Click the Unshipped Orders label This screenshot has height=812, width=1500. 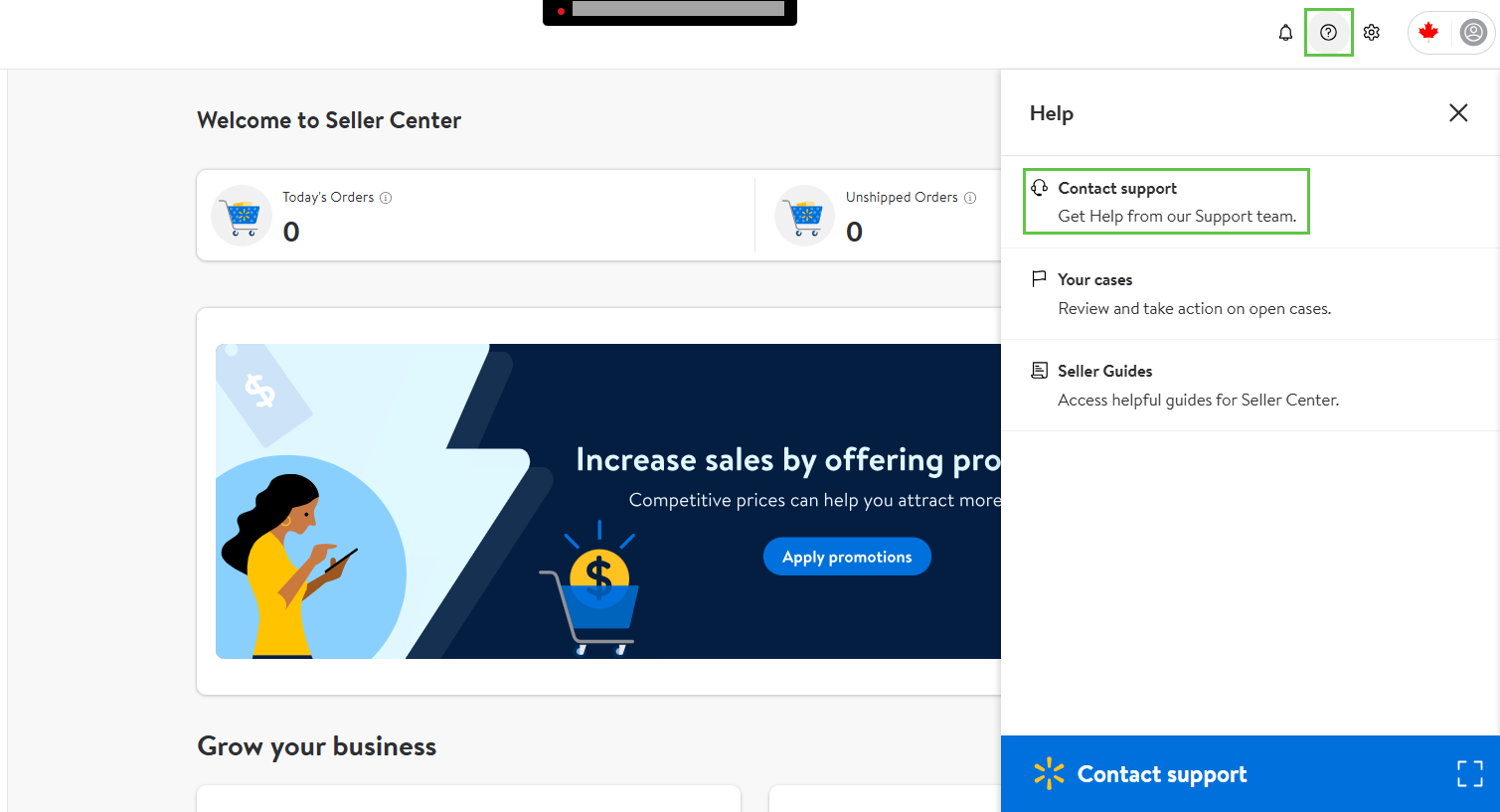[x=902, y=198]
